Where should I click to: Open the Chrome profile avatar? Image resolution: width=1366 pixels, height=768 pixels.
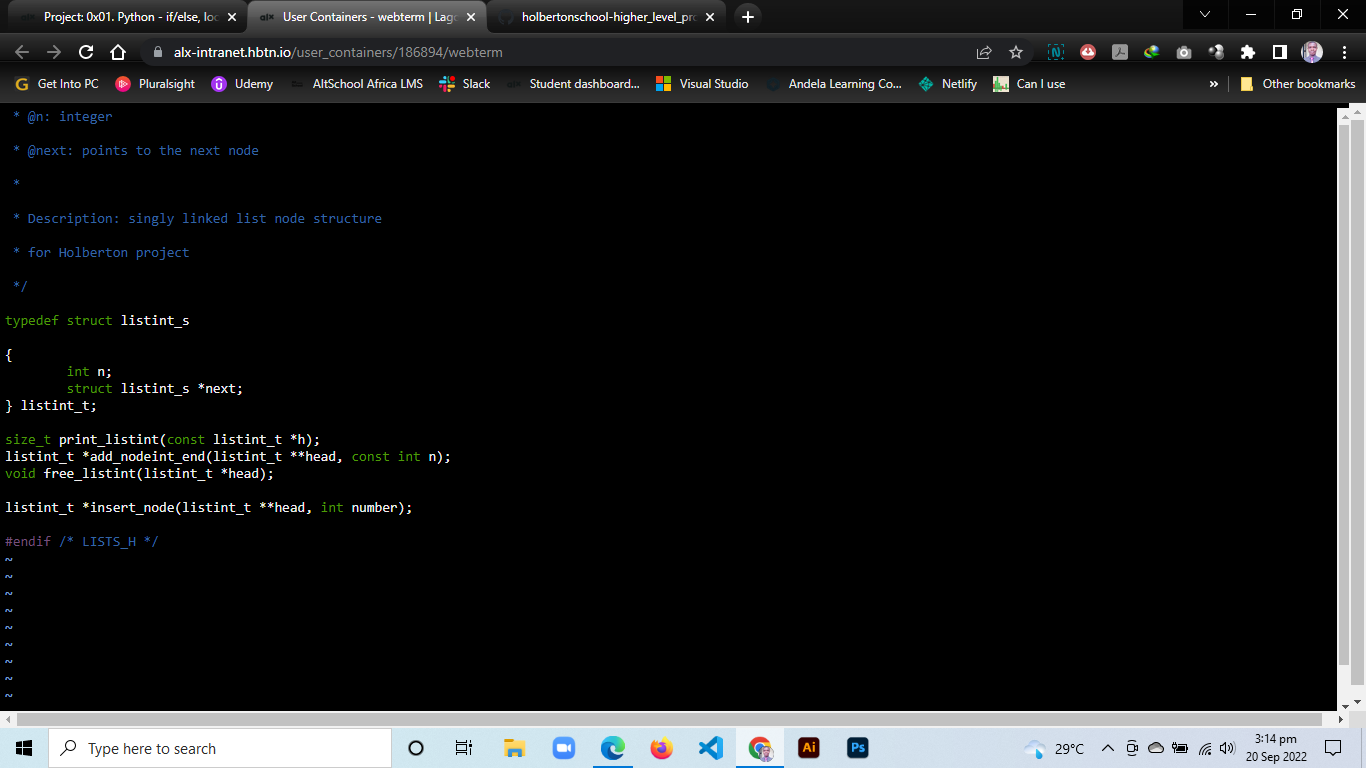(x=1312, y=52)
